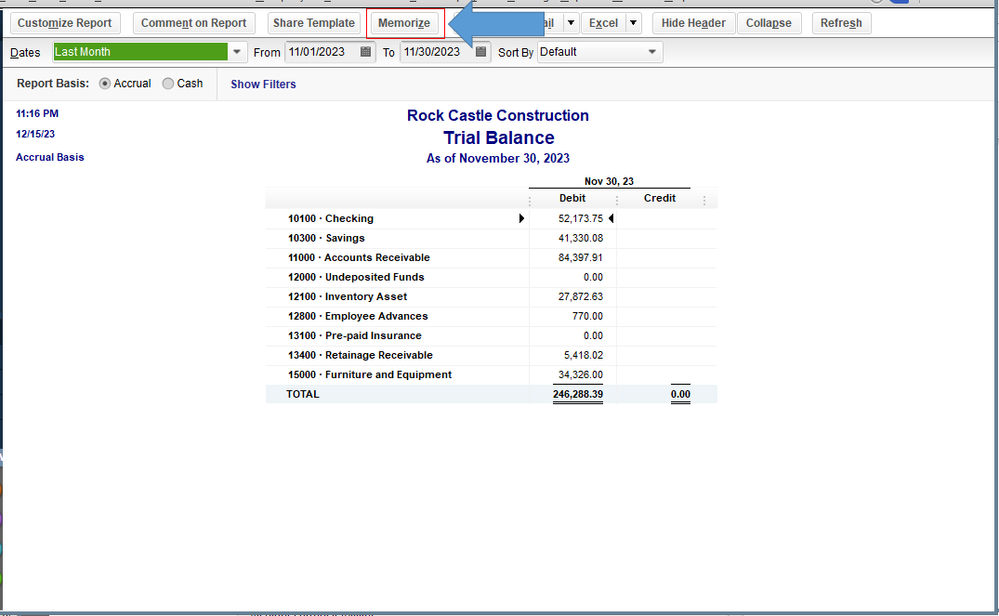Click the 11:16 PM time stamp
The image size is (999, 616).
[37, 113]
